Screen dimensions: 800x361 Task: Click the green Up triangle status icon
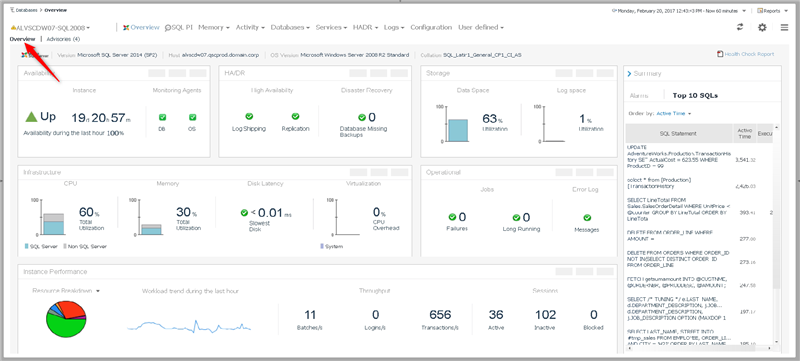pos(31,117)
